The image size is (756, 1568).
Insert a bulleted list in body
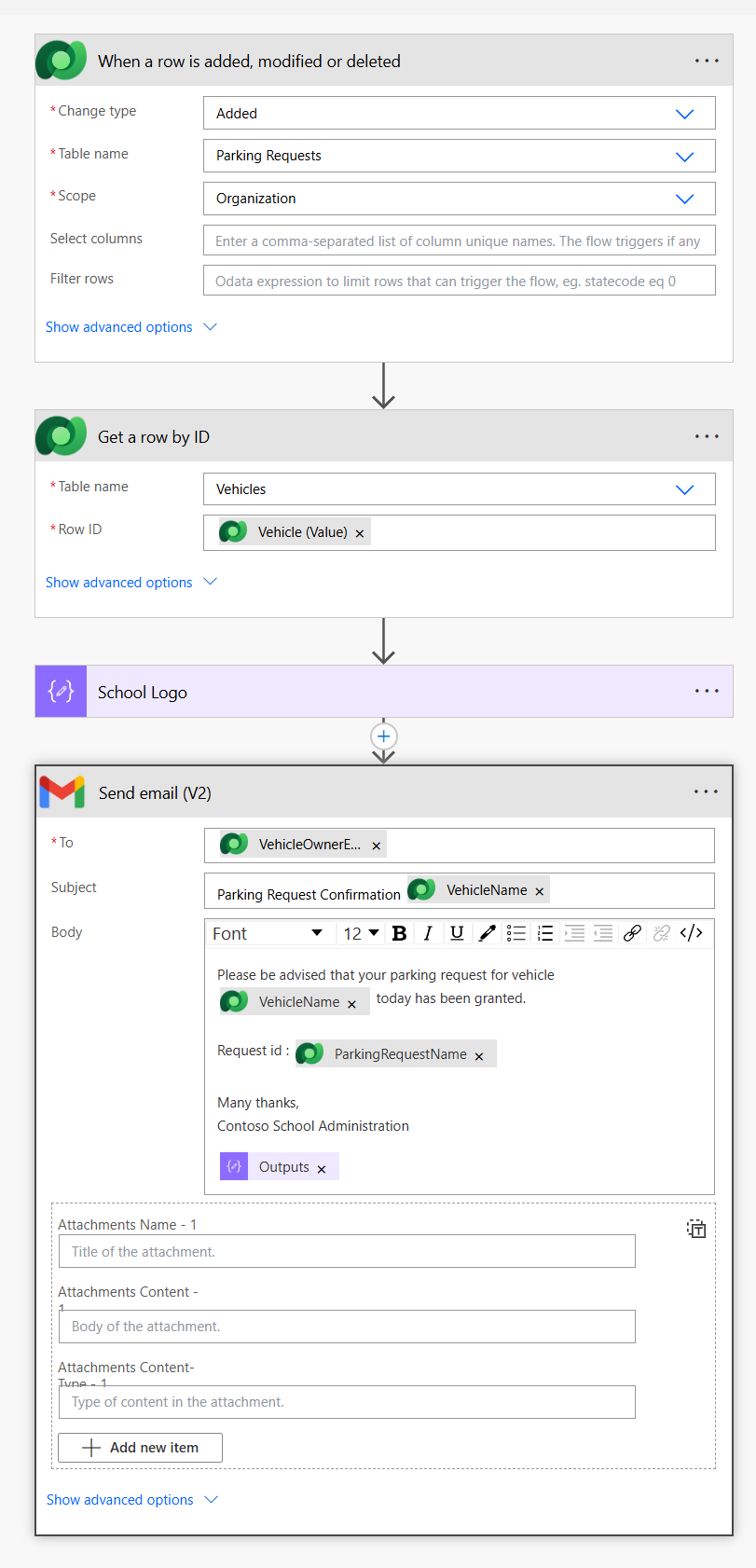point(516,933)
